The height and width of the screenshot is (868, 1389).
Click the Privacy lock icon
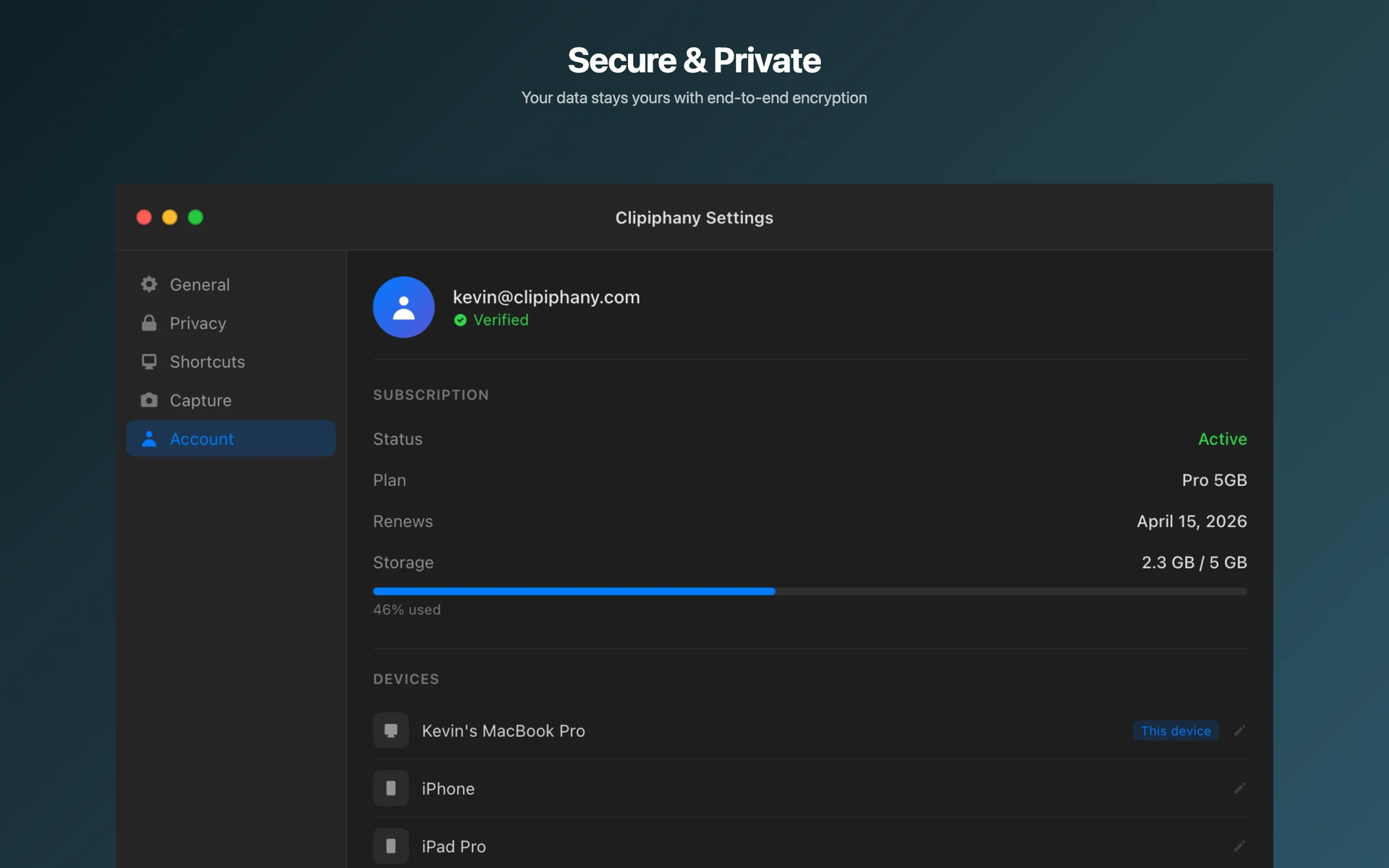(149, 323)
